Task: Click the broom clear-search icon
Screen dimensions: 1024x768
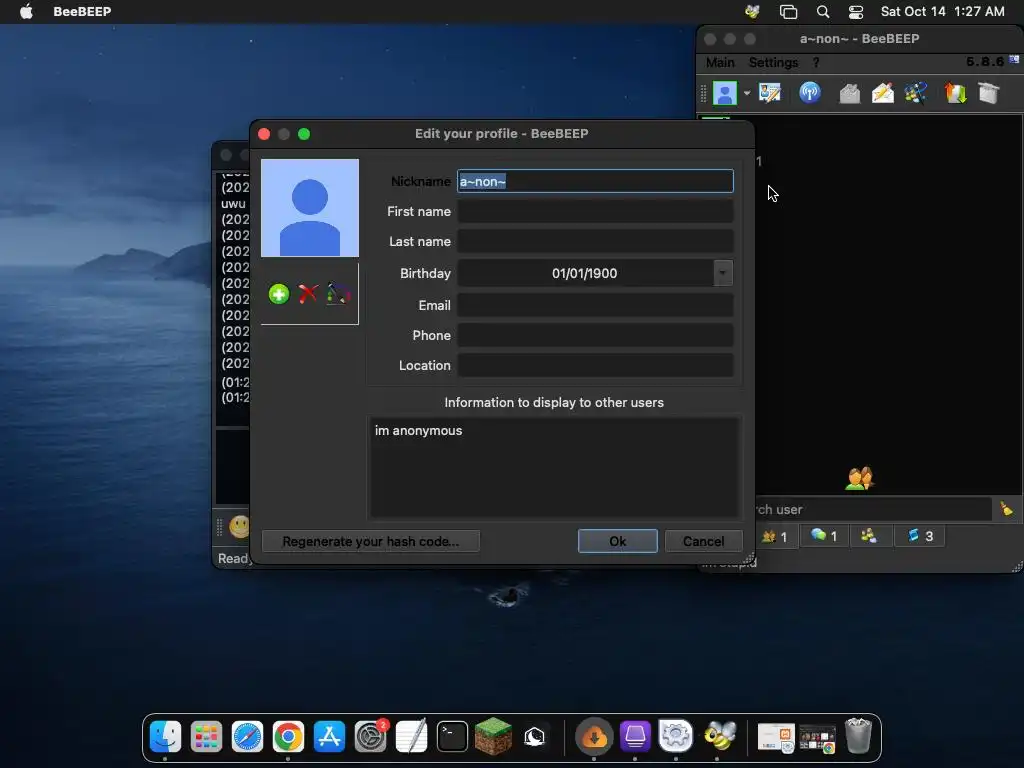Action: [x=1006, y=509]
